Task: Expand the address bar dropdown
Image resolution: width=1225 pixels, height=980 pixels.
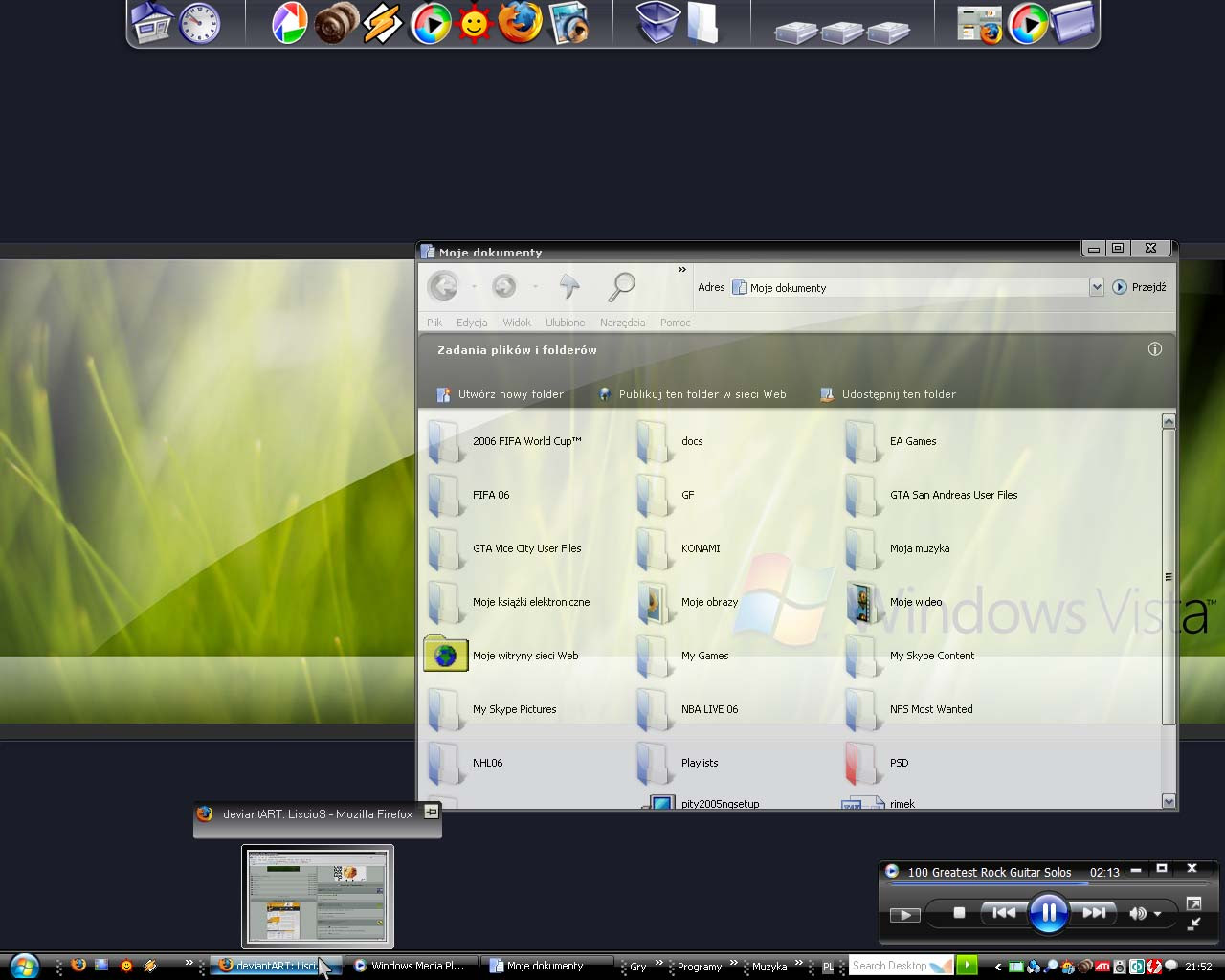Action: tap(1097, 287)
